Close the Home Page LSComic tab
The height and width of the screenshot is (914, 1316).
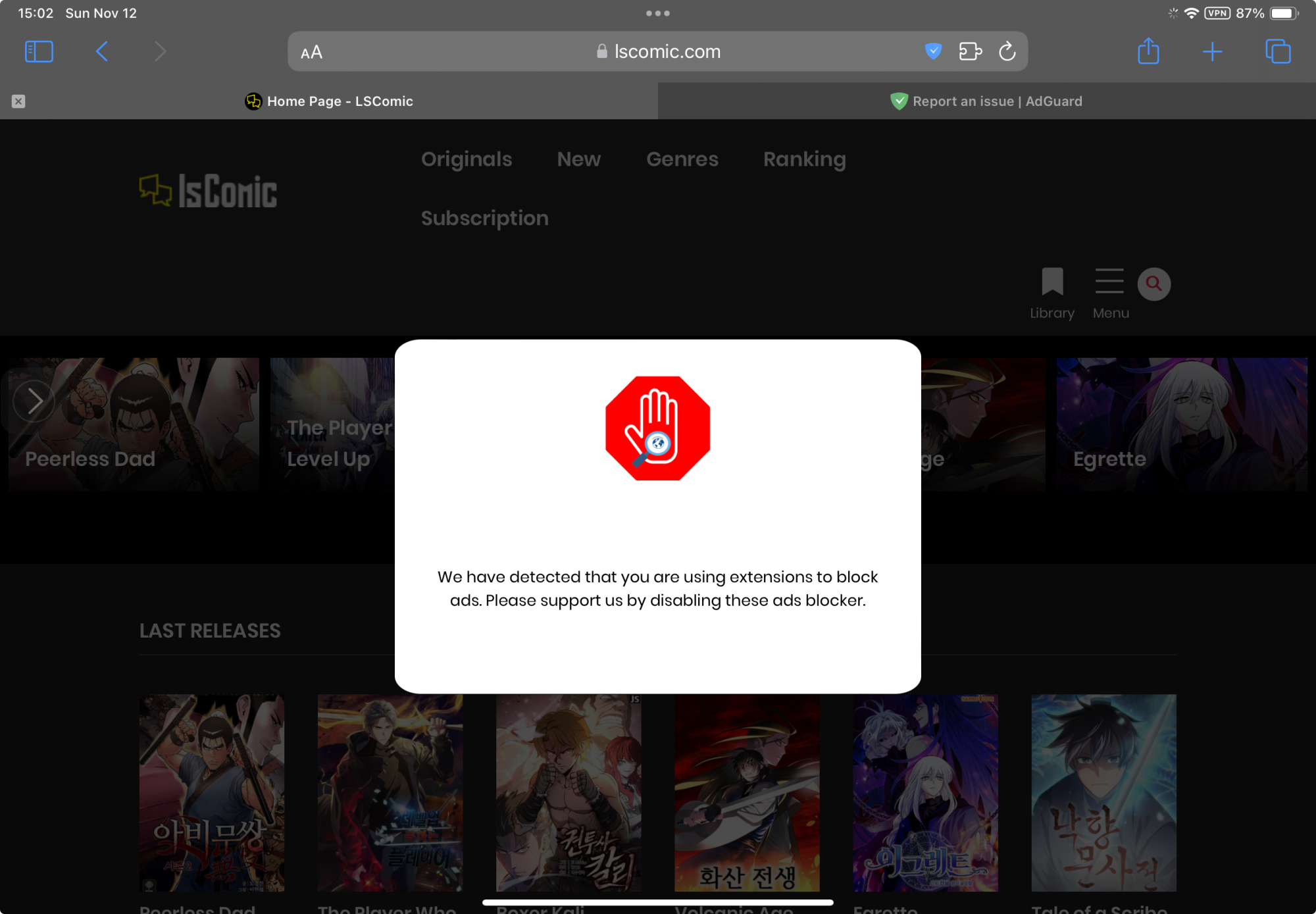click(18, 101)
